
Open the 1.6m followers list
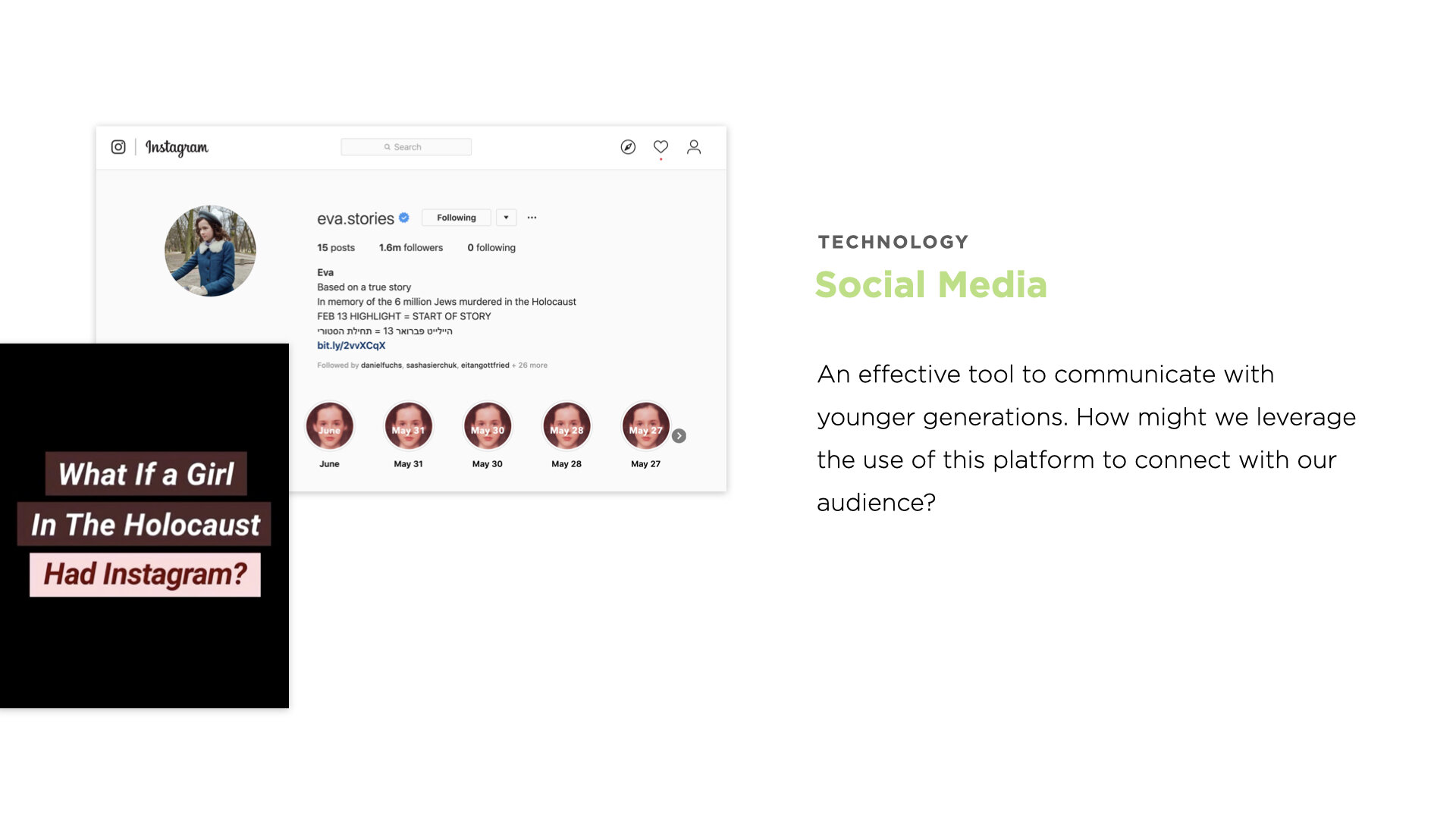(x=411, y=248)
